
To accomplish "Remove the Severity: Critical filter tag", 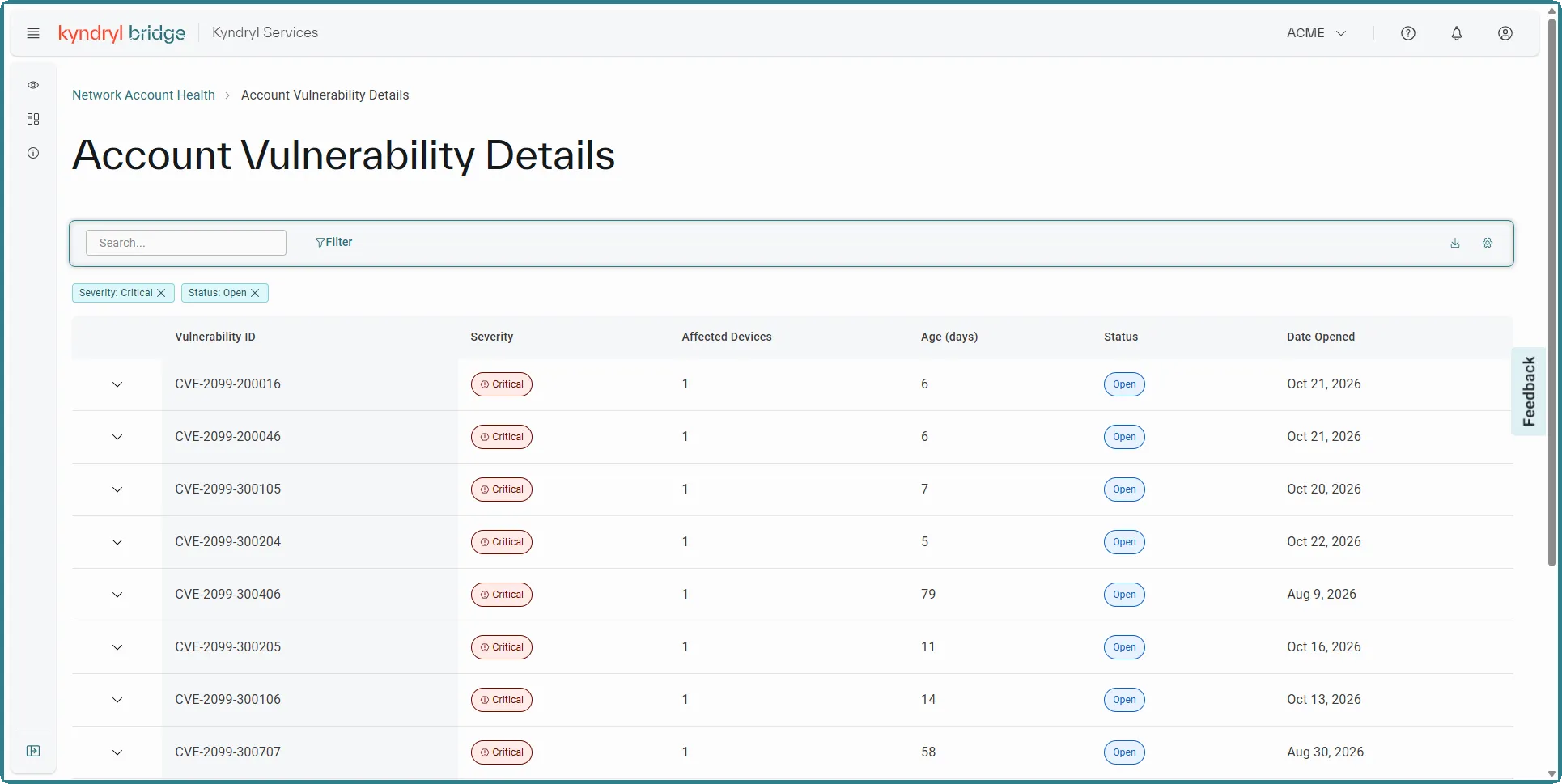I will [x=161, y=293].
